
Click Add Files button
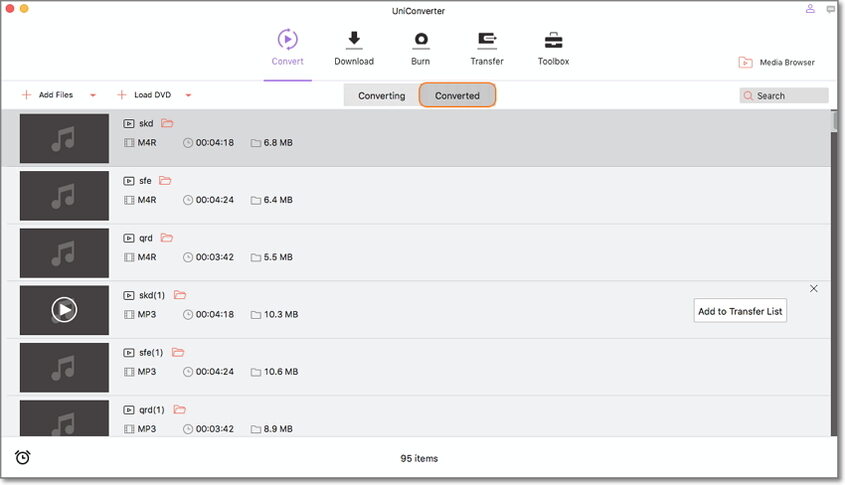coord(47,95)
